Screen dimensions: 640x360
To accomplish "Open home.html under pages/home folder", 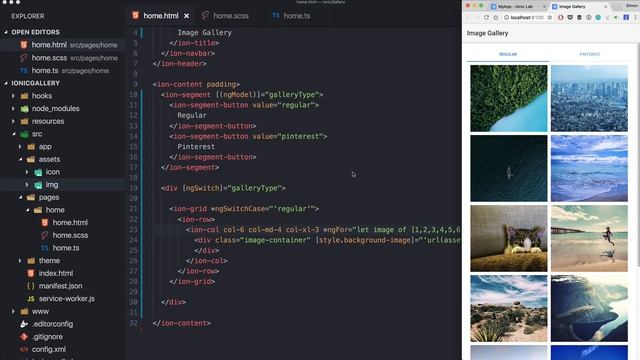I will coord(70,222).
